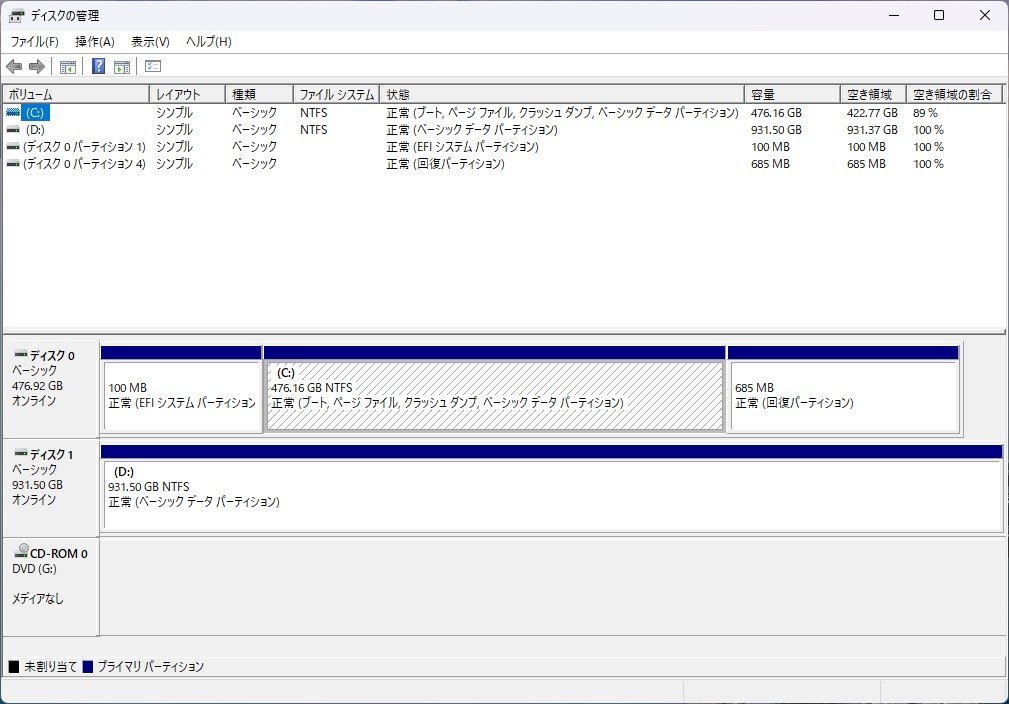Toggle the action pane toolbar icon

click(122, 66)
